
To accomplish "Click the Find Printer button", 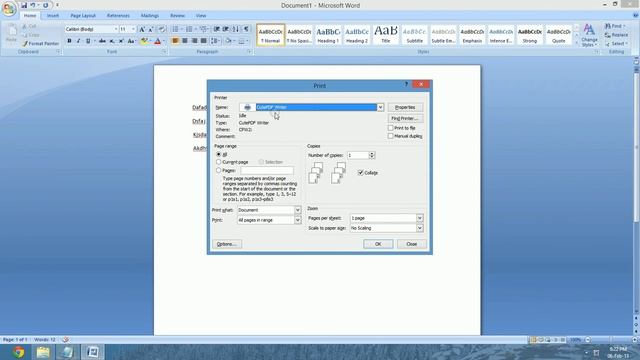I will 405,118.
